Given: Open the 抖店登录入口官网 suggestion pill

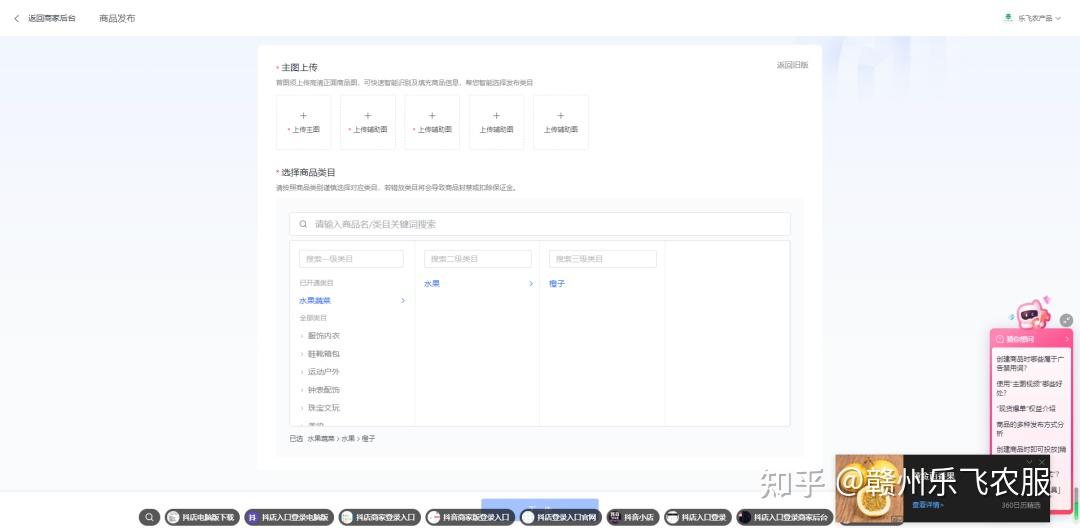Looking at the screenshot, I should 561,517.
